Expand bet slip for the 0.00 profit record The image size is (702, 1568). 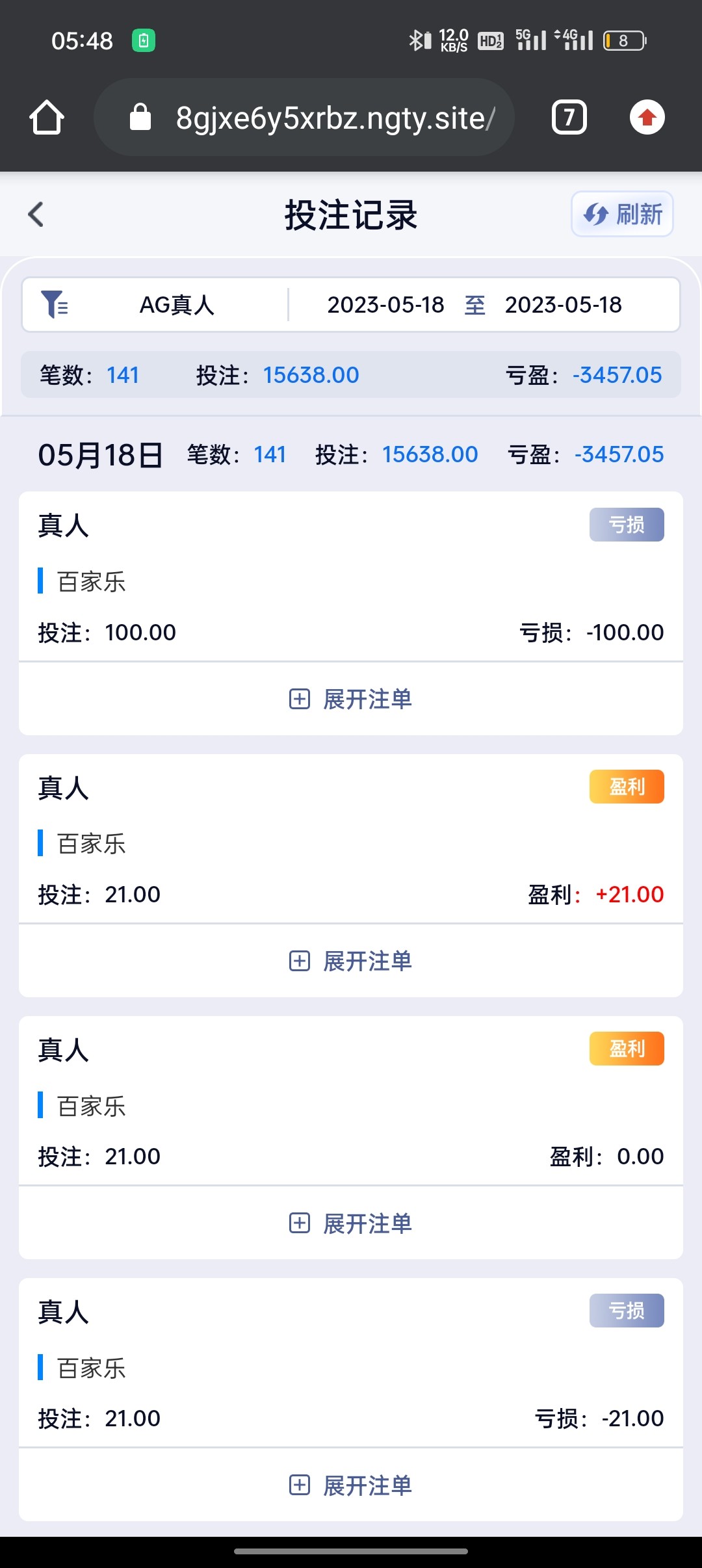pyautogui.click(x=351, y=1223)
